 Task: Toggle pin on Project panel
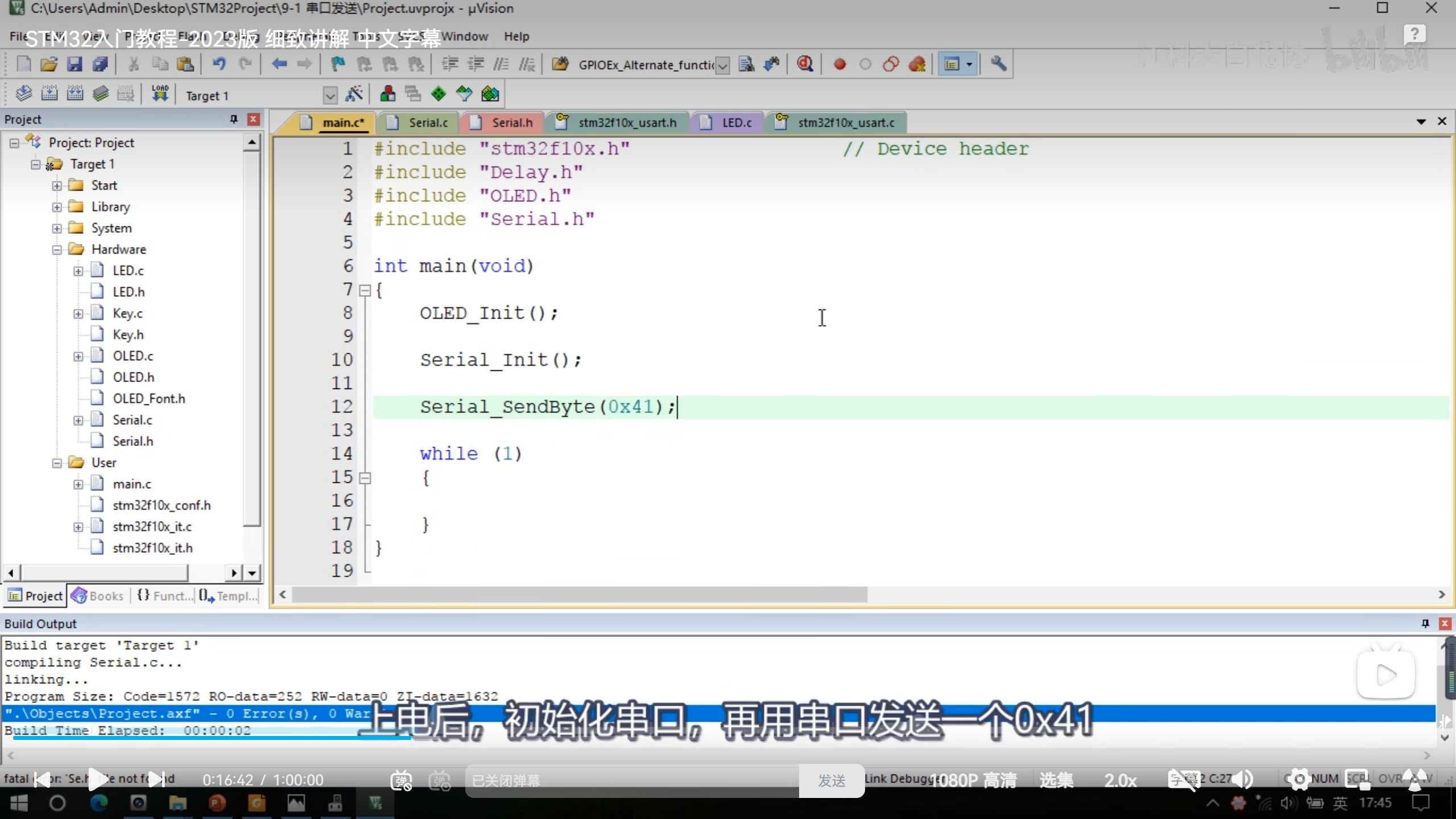point(233,119)
